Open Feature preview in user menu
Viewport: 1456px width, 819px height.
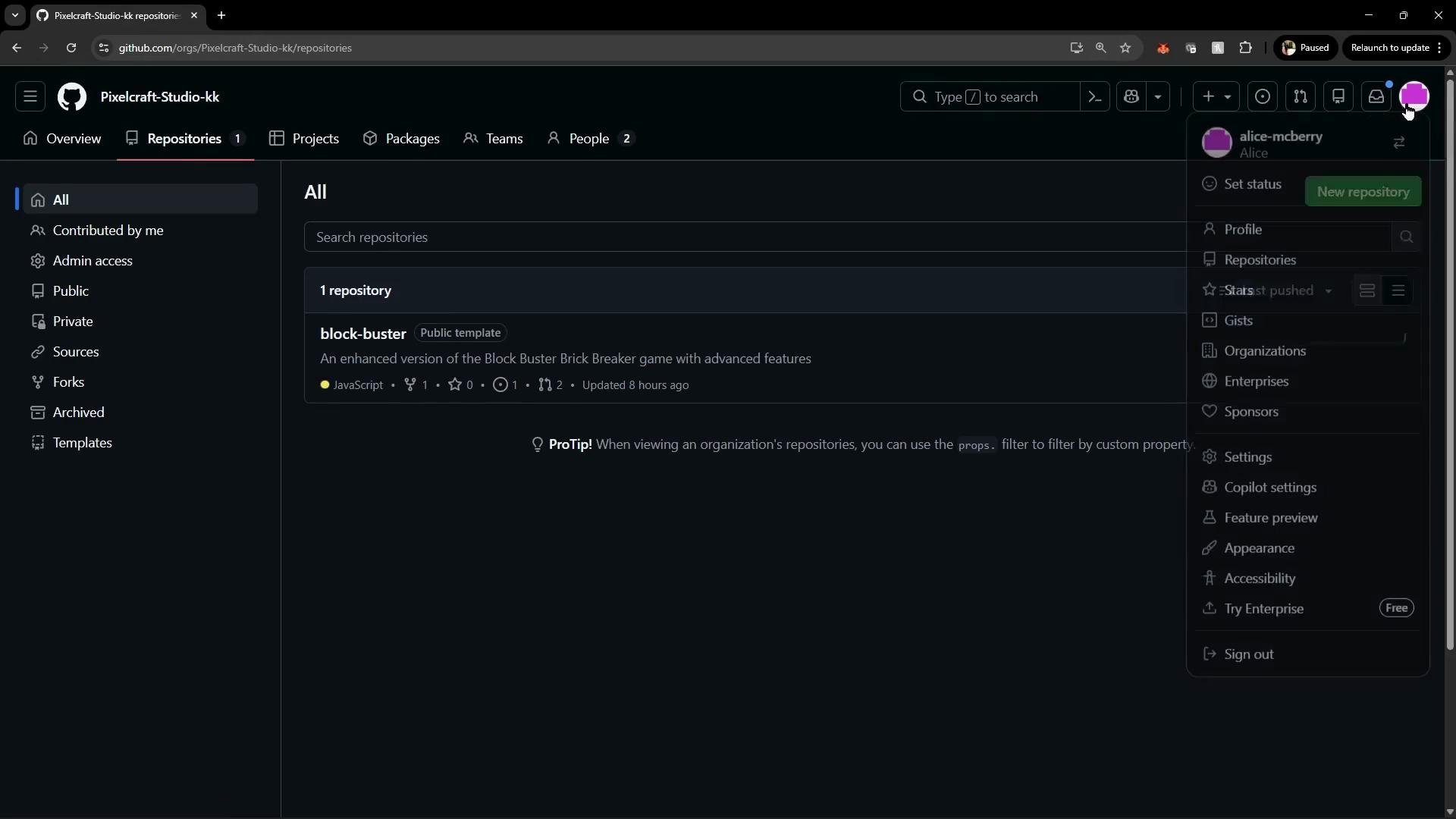(x=1308, y=517)
